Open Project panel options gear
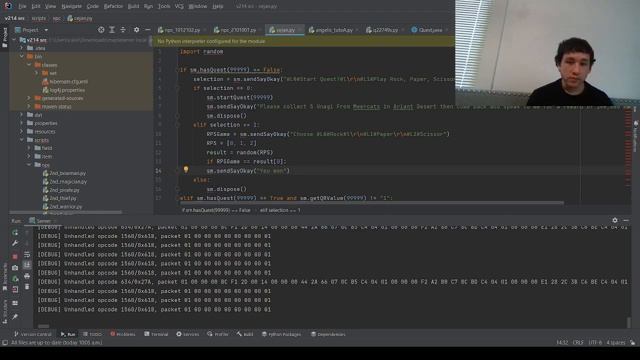640x360 pixels. [x=136, y=30]
